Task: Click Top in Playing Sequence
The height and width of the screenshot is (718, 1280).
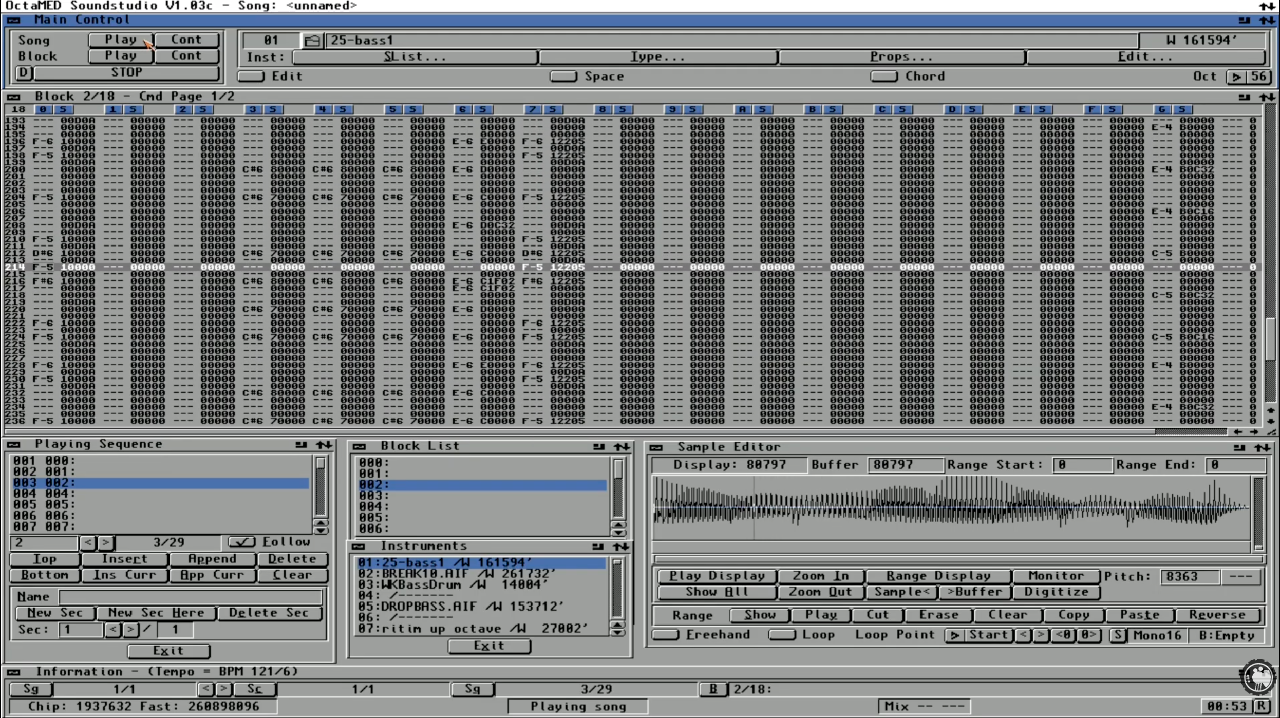Action: (45, 560)
